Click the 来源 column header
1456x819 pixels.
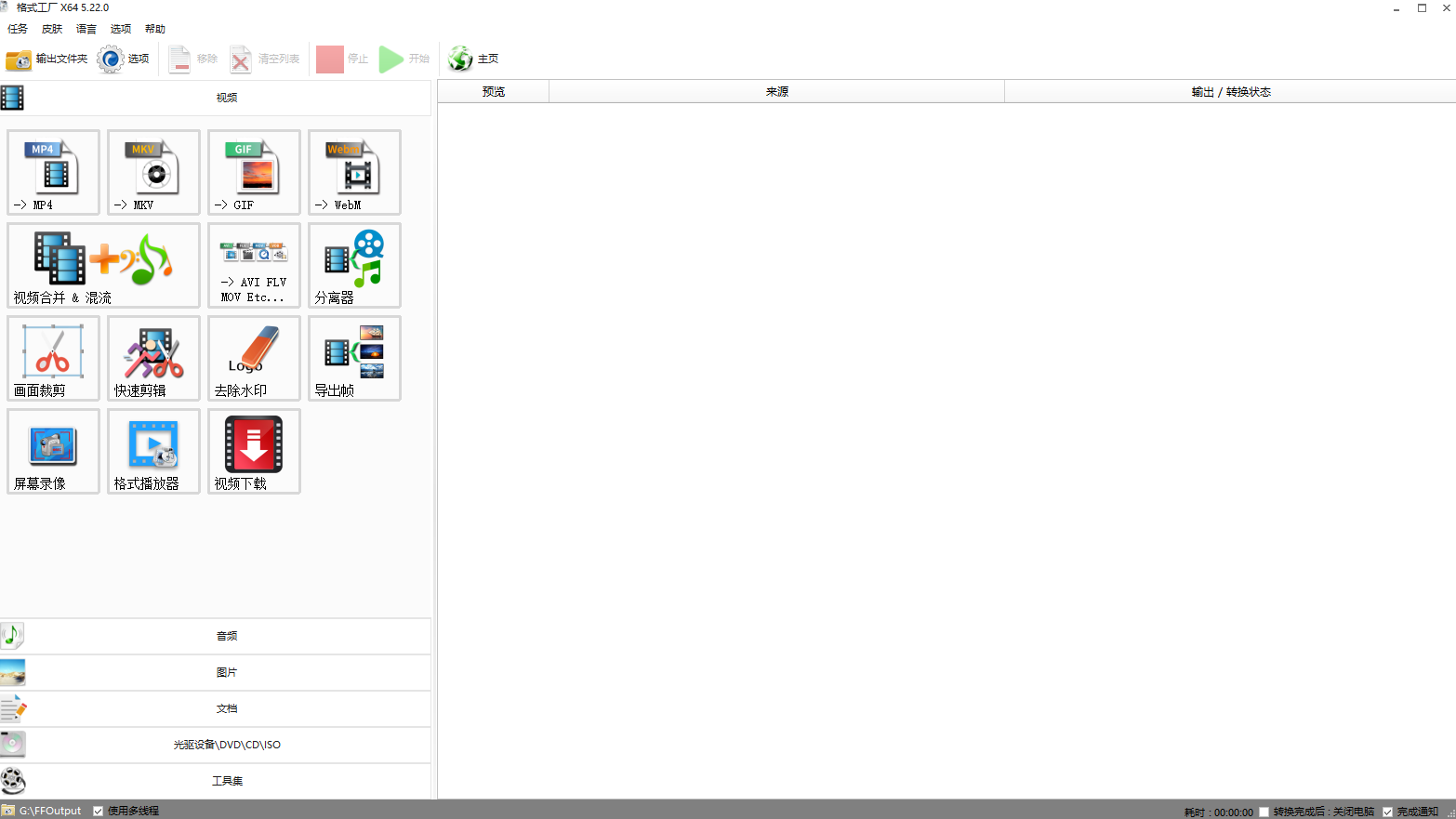point(776,91)
